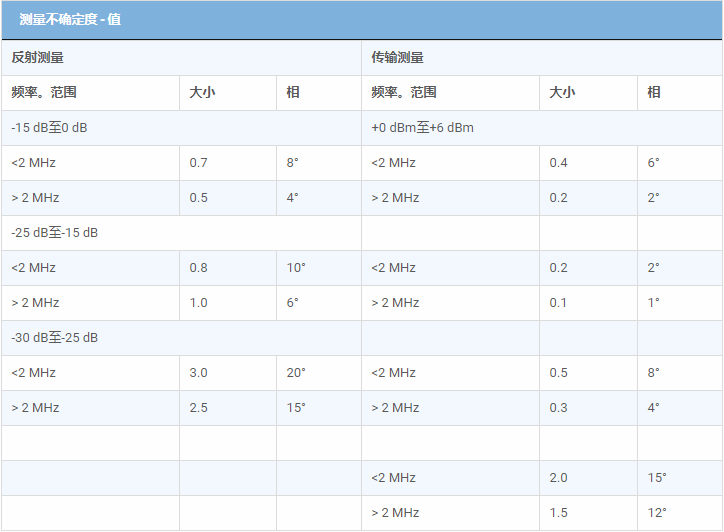Click 相 column header under 反射测量
Image resolution: width=724 pixels, height=532 pixels.
tap(293, 93)
